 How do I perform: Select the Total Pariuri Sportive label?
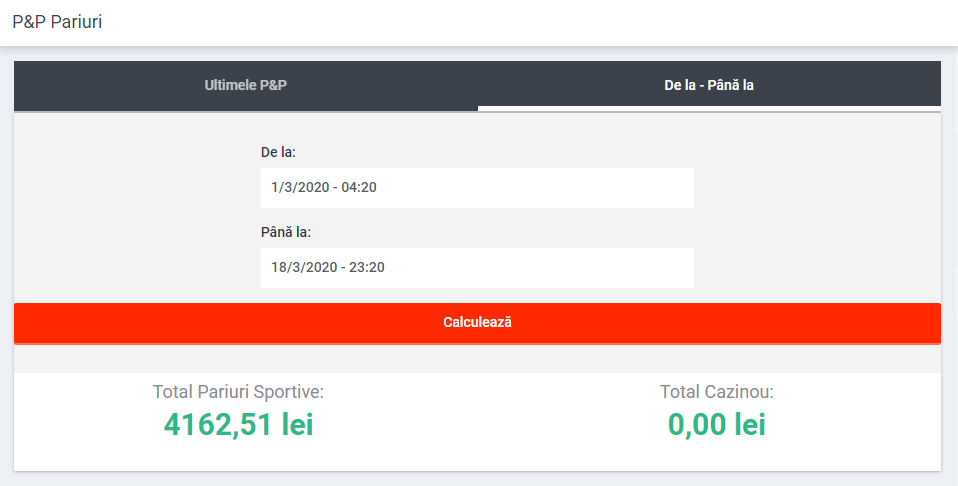pos(238,392)
